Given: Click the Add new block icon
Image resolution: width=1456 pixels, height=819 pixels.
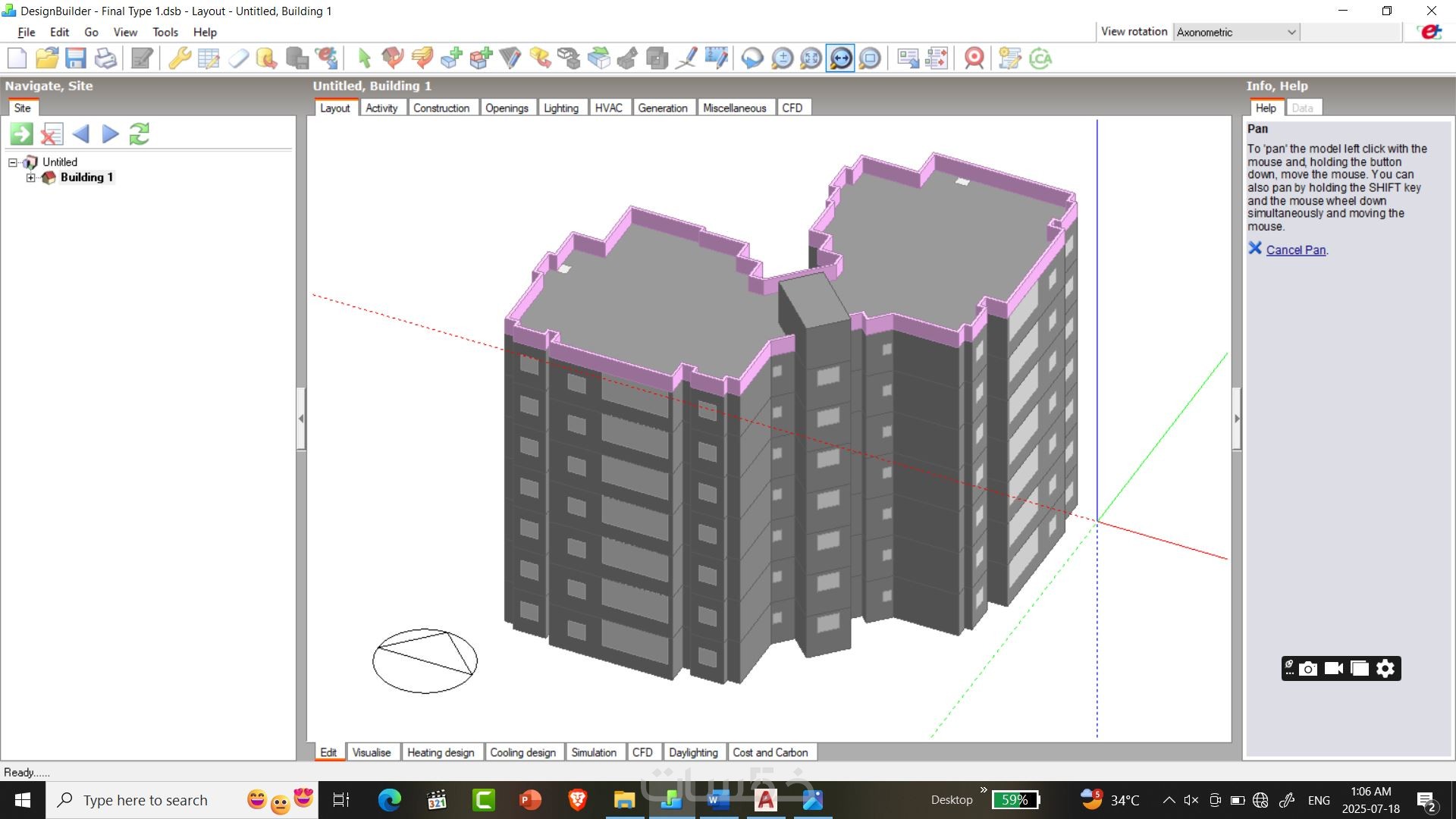Looking at the screenshot, I should point(451,58).
